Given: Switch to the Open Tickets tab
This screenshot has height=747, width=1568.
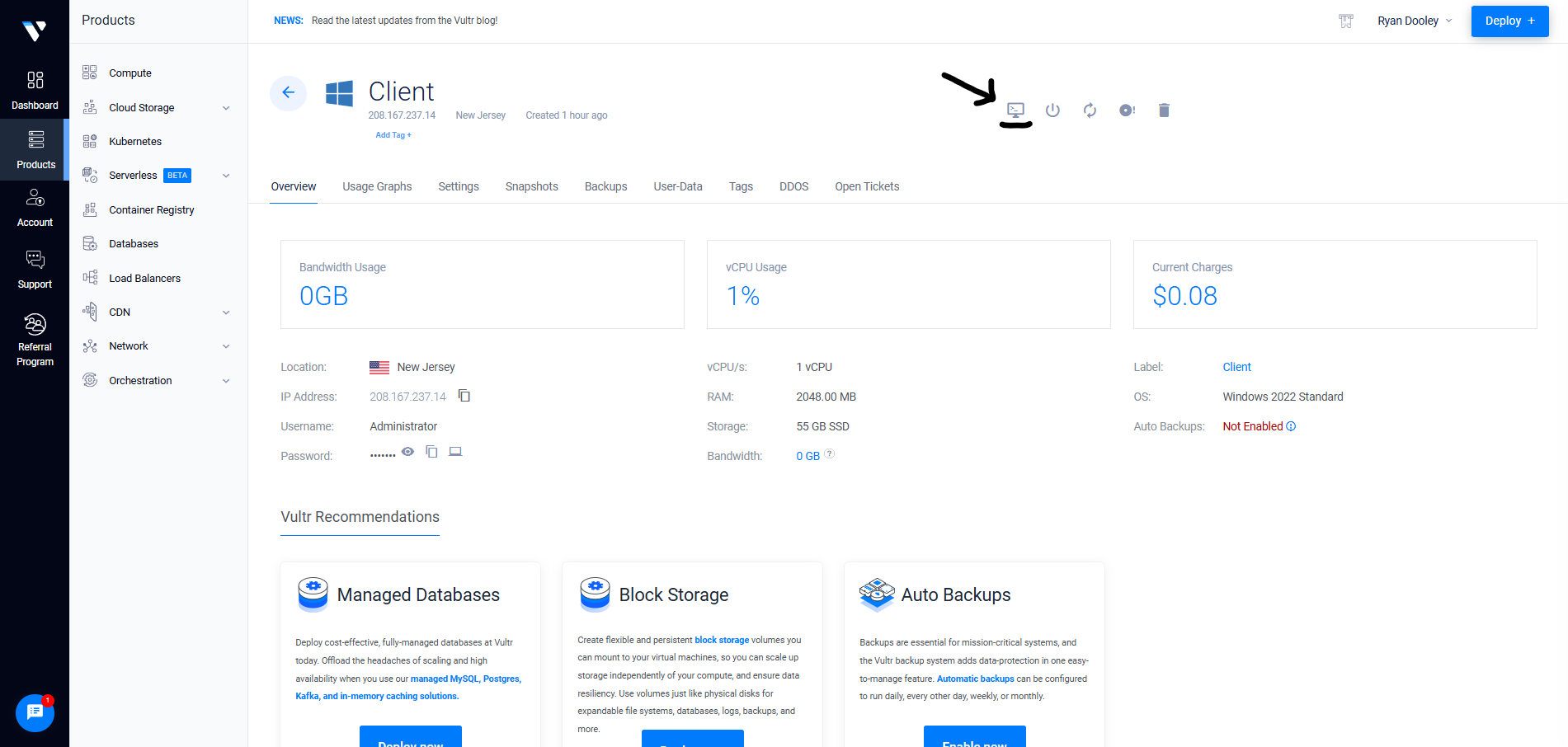Looking at the screenshot, I should click(x=867, y=186).
